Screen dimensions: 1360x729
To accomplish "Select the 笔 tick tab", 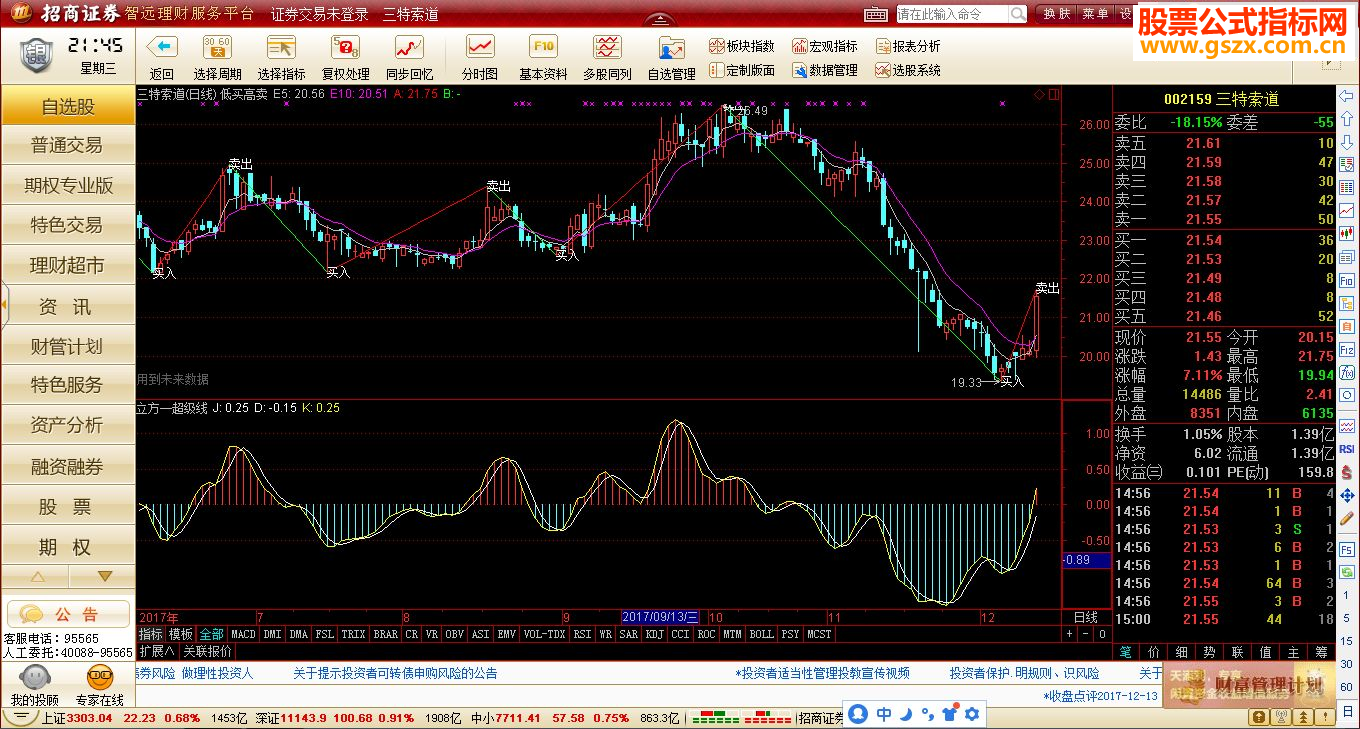I will pos(1125,652).
